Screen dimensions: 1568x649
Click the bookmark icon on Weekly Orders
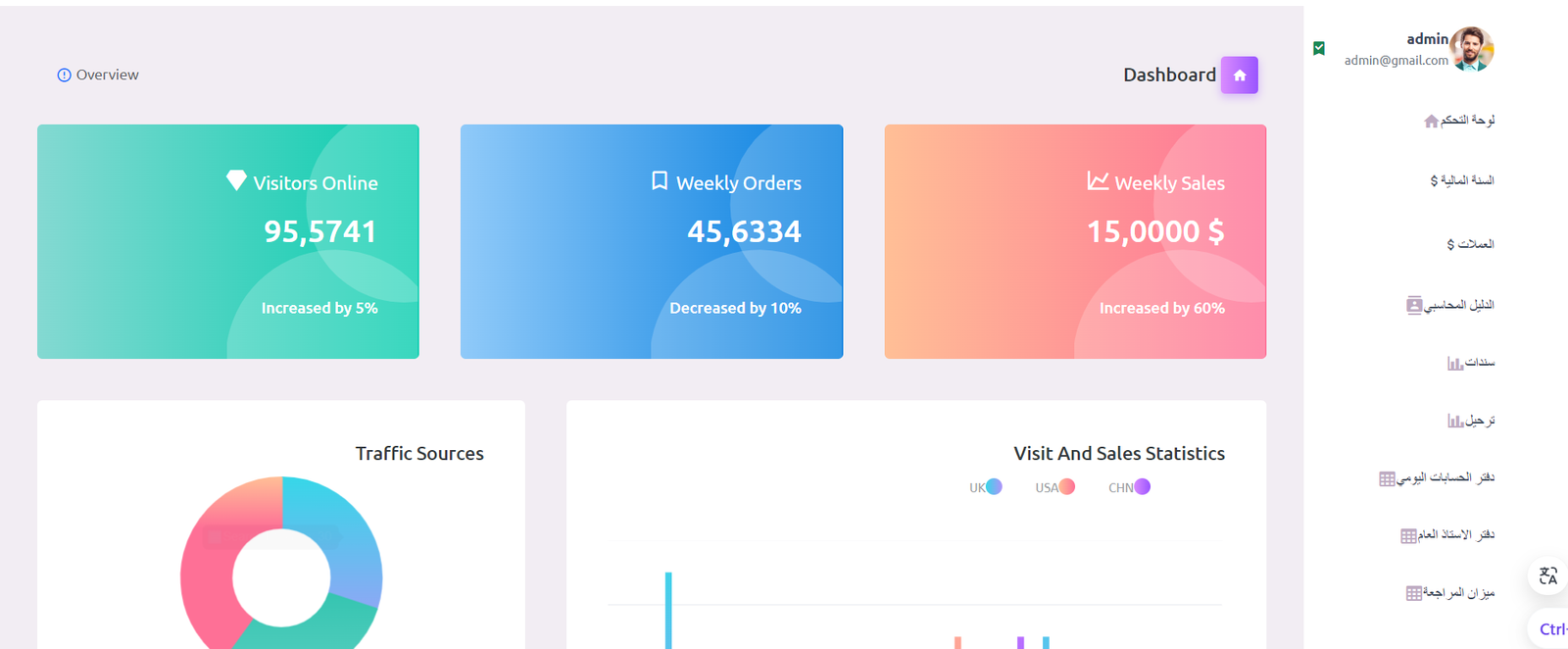(x=660, y=181)
